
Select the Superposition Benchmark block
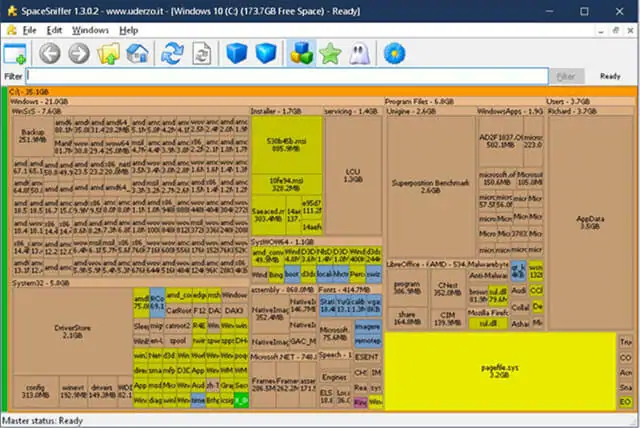point(430,186)
